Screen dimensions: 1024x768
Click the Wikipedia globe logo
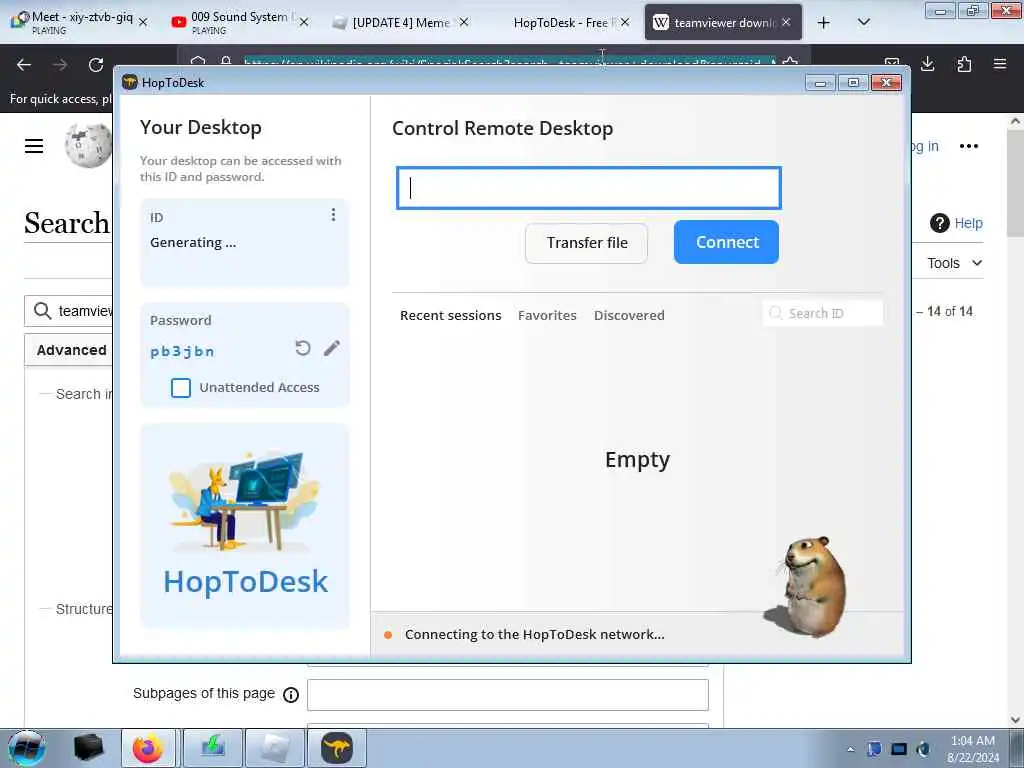[88, 146]
